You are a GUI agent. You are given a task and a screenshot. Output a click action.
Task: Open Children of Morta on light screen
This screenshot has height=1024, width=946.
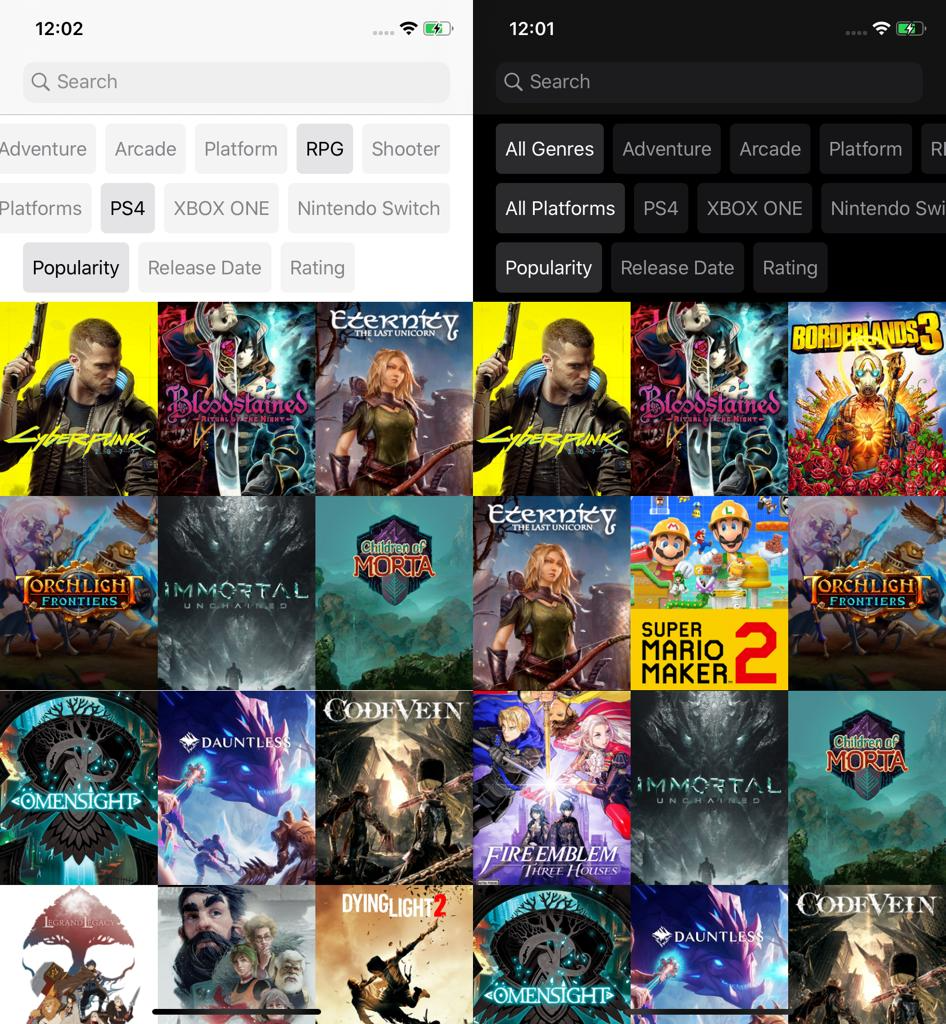pyautogui.click(x=394, y=593)
